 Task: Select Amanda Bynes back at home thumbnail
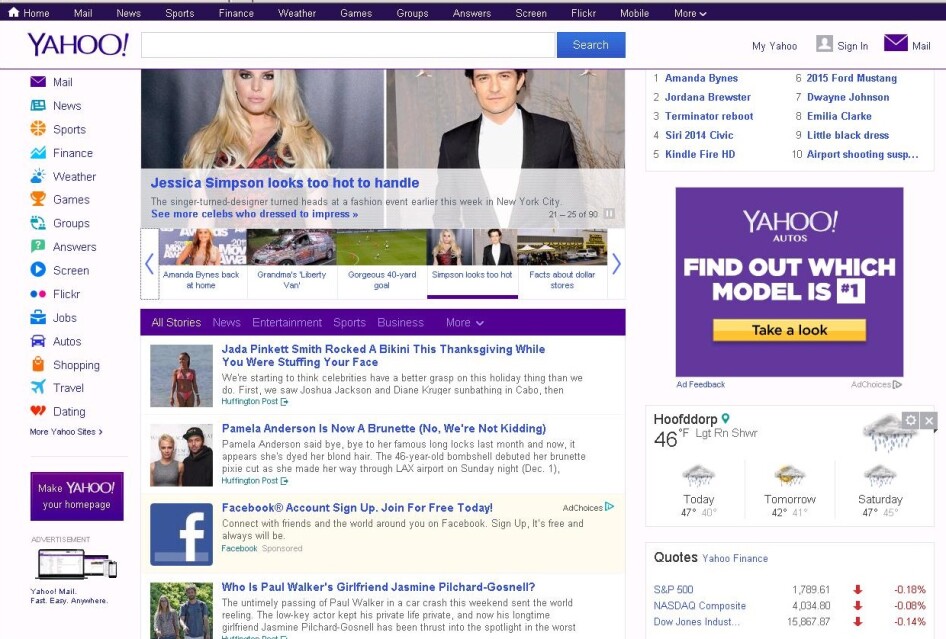(202, 264)
